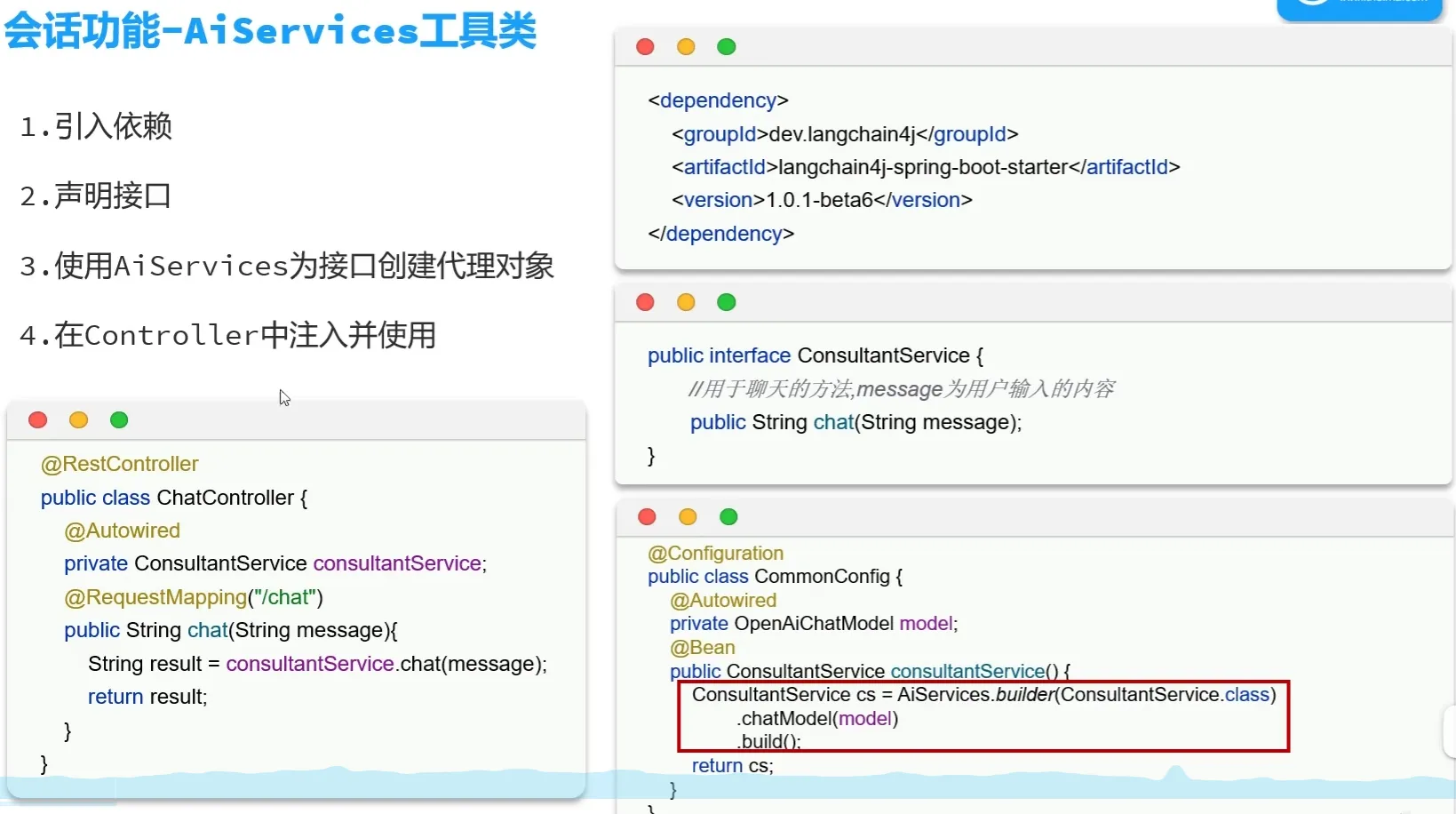The height and width of the screenshot is (814, 1456).
Task: Click the yellow dot on the dependency XML window
Action: click(686, 47)
